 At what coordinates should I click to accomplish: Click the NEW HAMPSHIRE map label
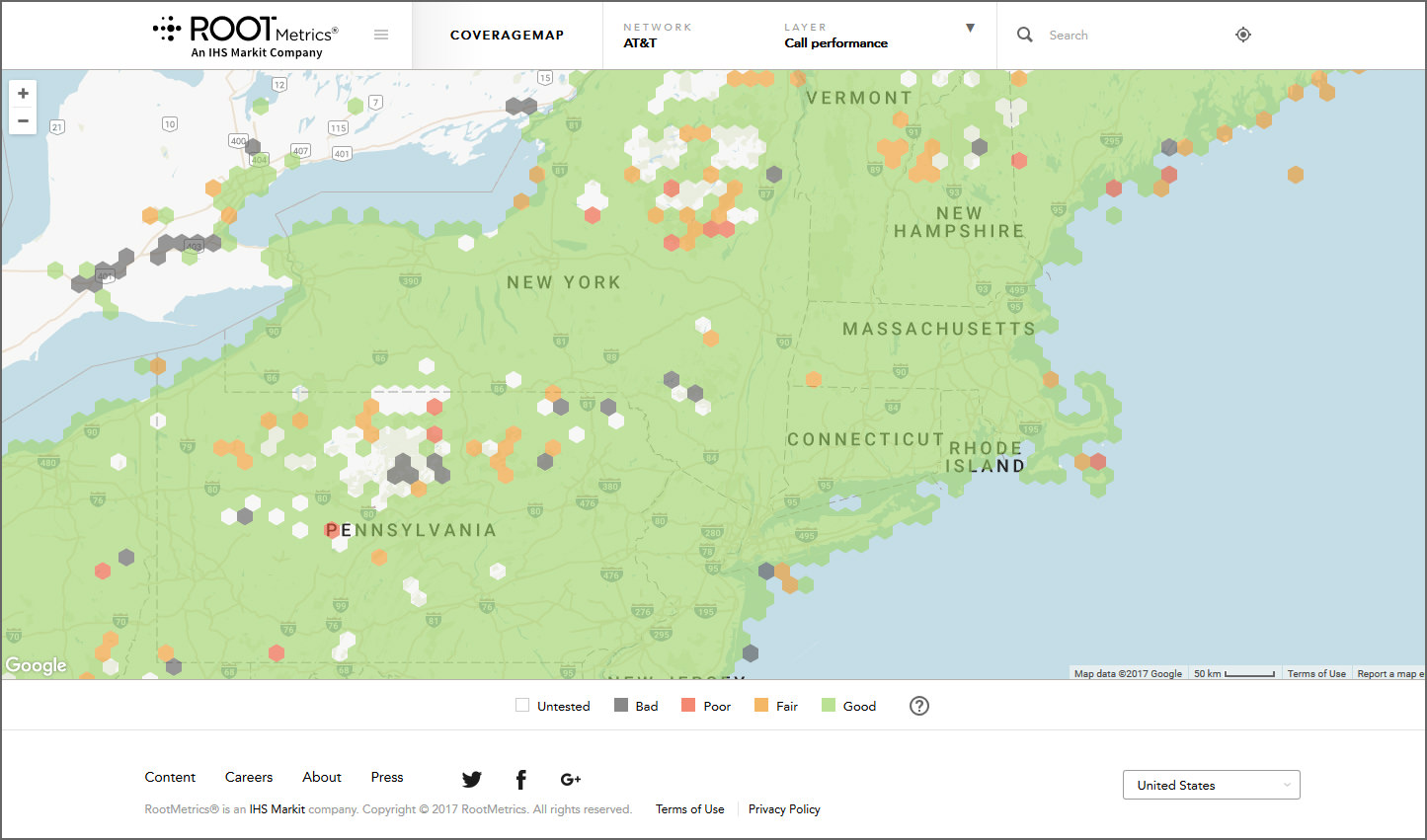point(959,222)
